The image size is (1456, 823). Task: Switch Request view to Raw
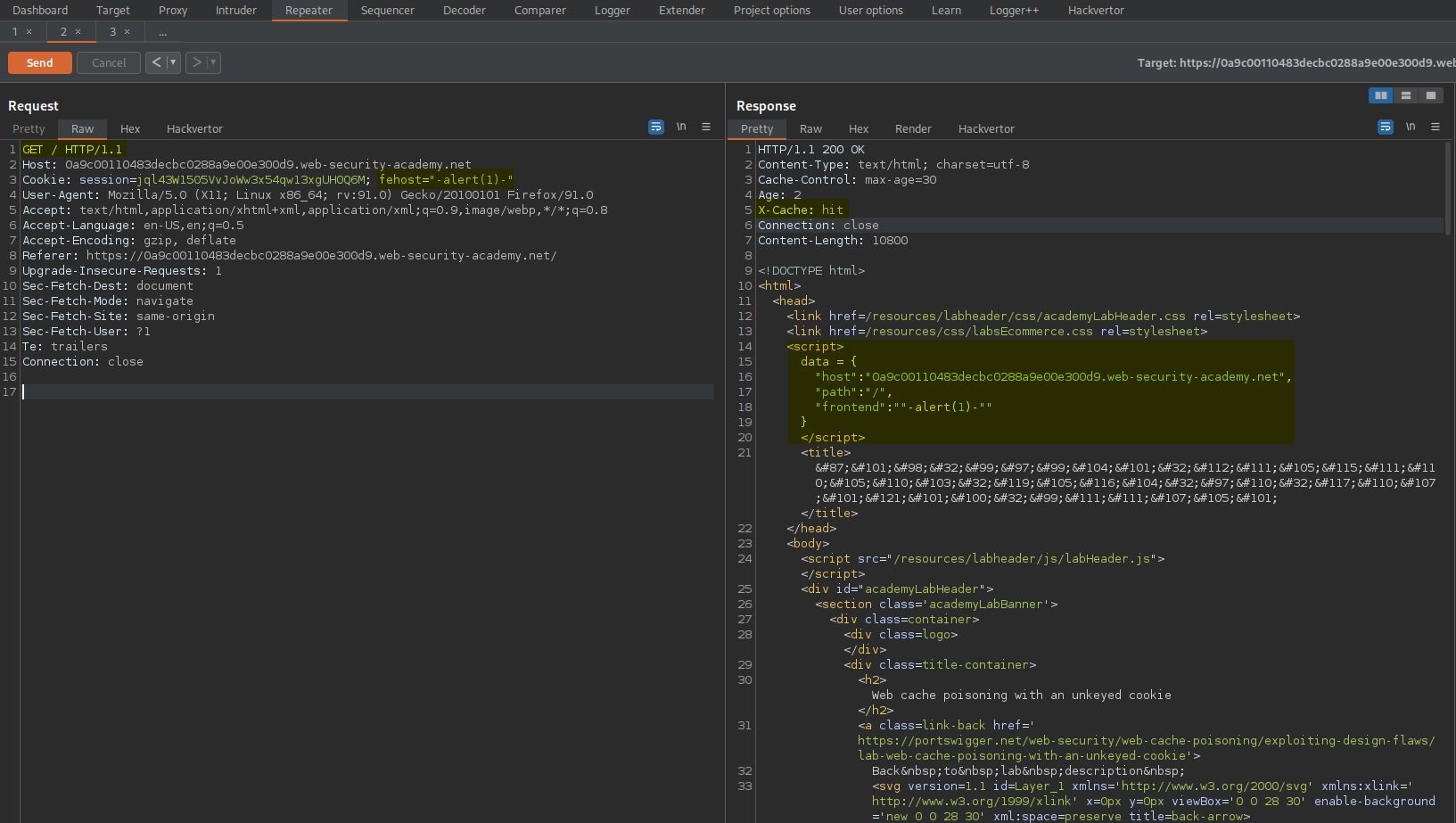83,129
